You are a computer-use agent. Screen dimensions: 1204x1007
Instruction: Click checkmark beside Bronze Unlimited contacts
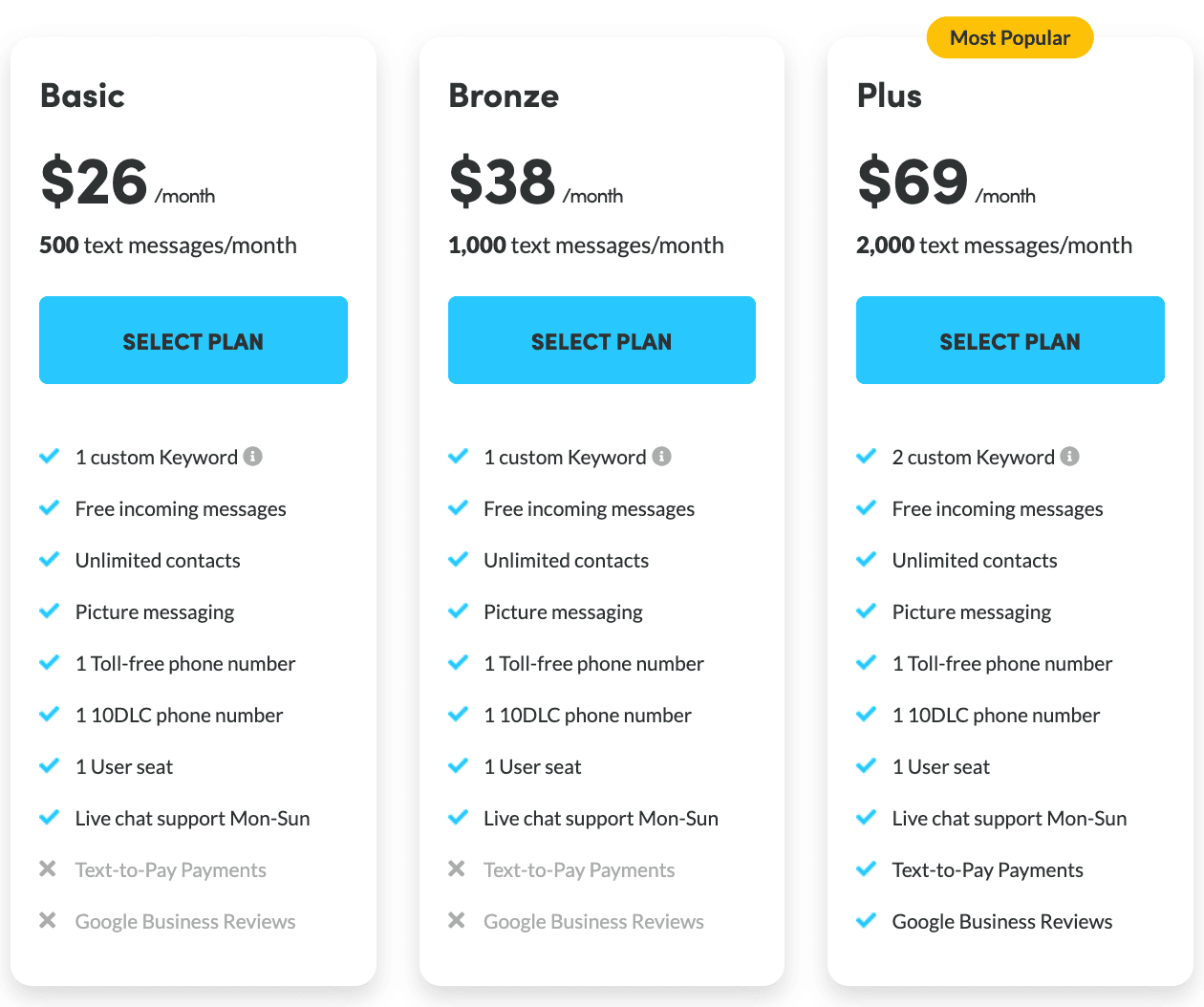pyautogui.click(x=459, y=559)
